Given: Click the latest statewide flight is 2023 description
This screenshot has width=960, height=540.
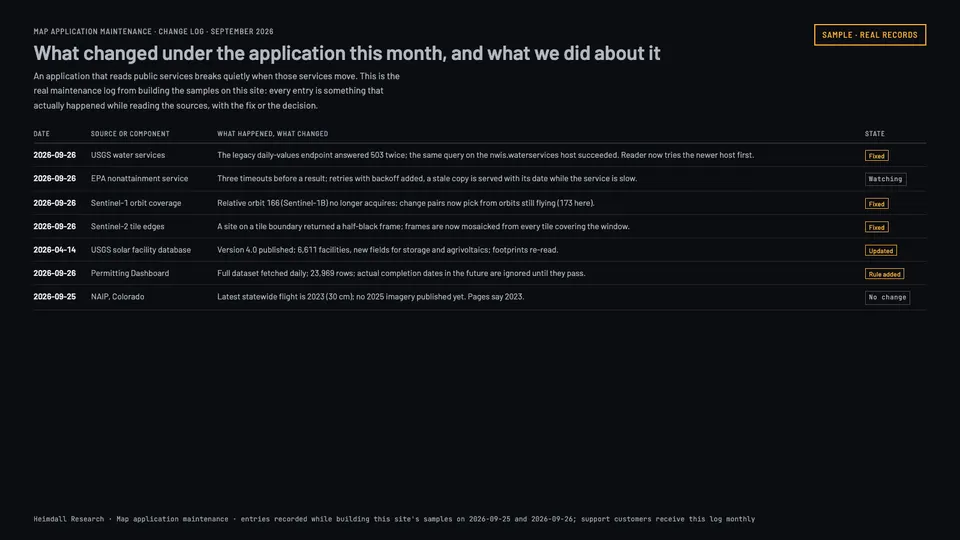Looking at the screenshot, I should click(x=370, y=296).
